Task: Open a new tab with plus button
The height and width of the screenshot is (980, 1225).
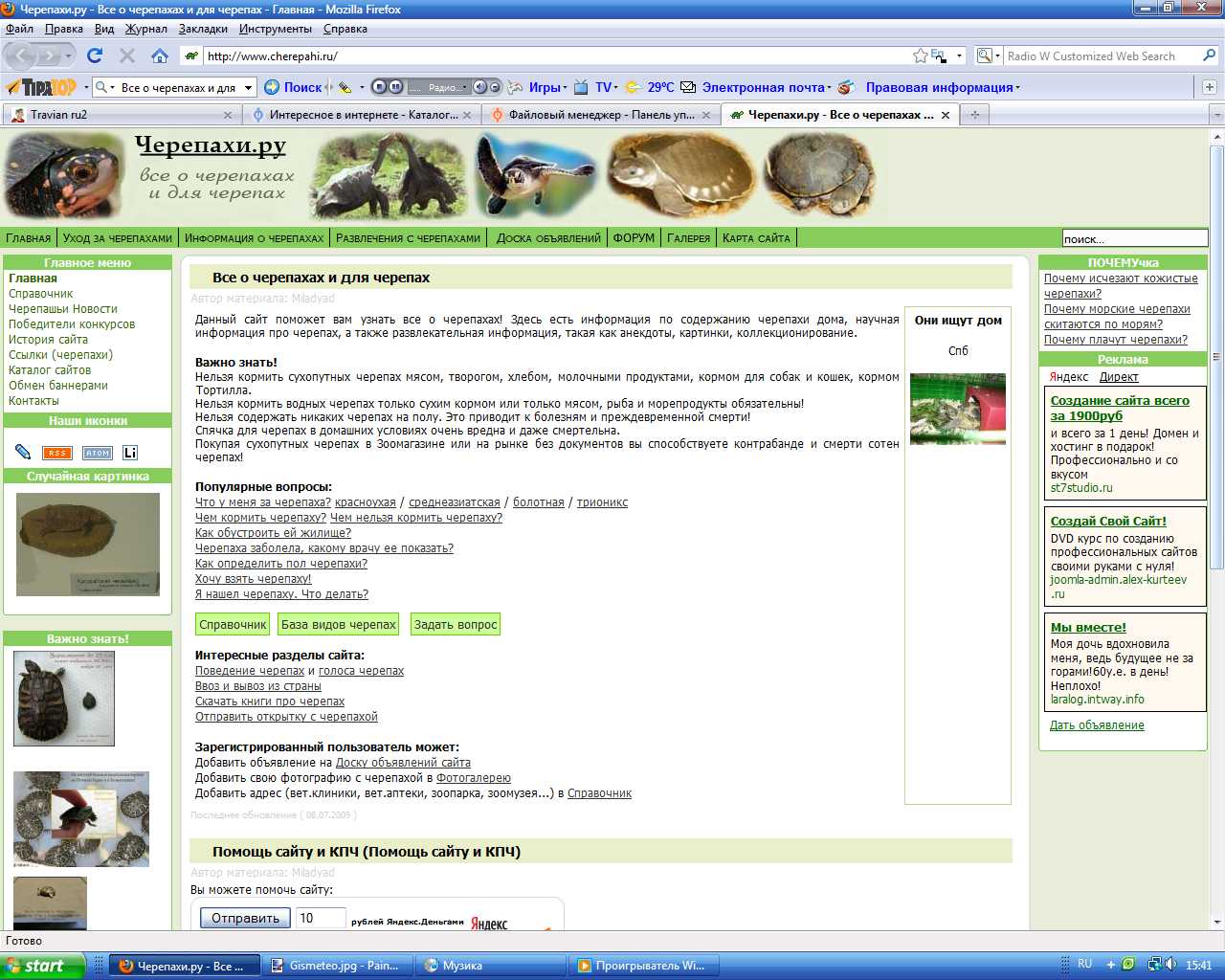Action: click(x=975, y=115)
